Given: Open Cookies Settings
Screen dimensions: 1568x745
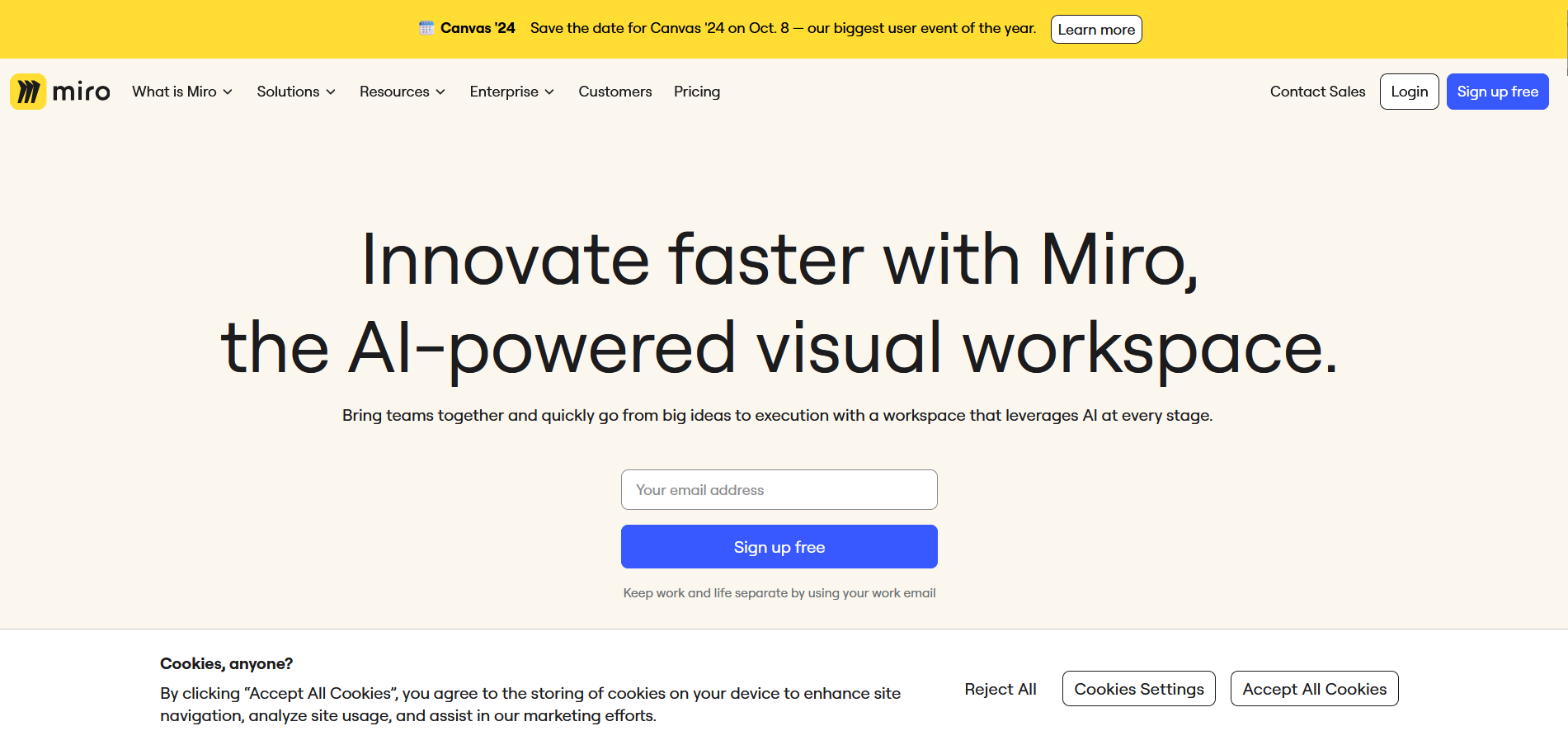Looking at the screenshot, I should click(x=1139, y=689).
